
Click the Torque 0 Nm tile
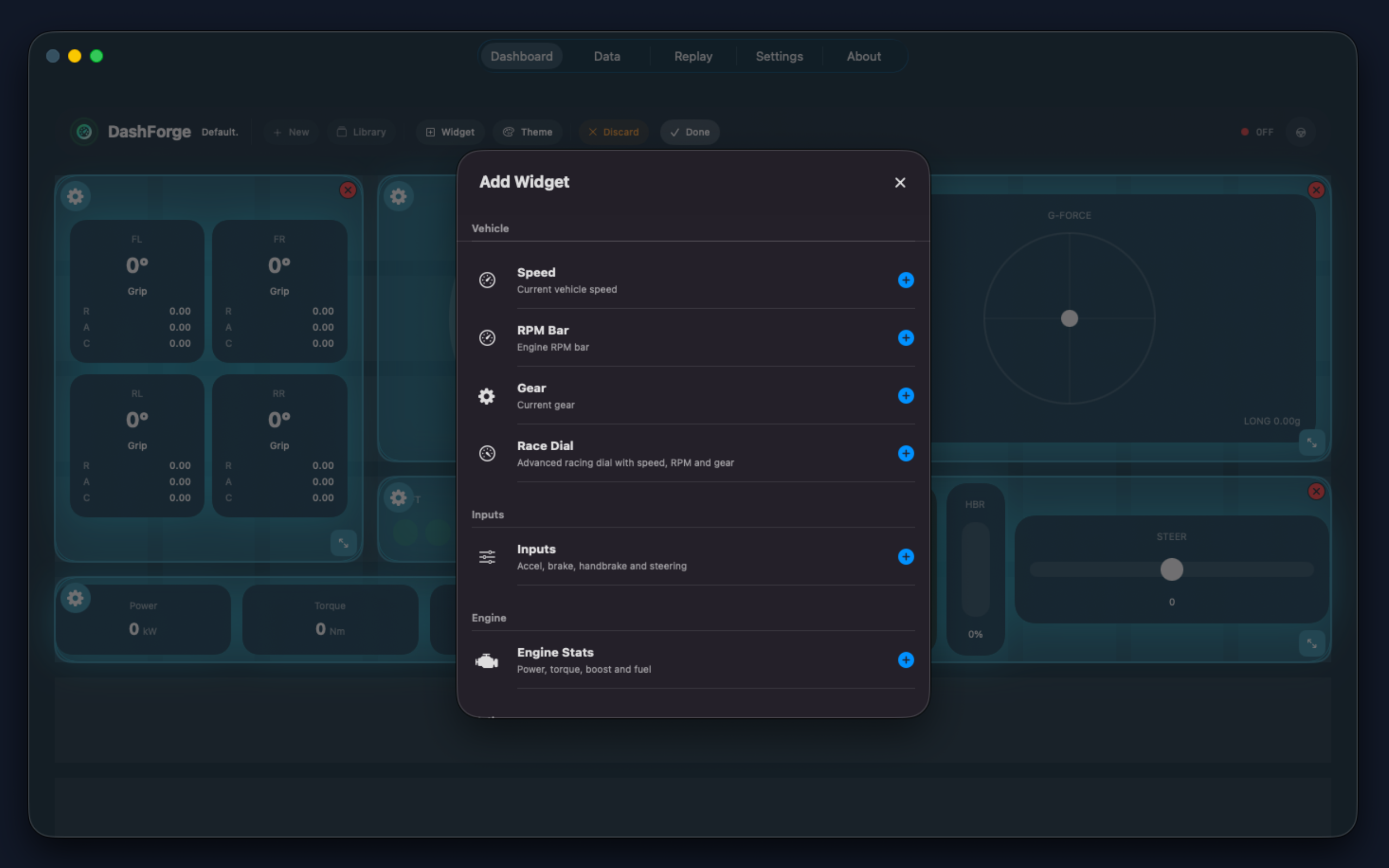(330, 620)
